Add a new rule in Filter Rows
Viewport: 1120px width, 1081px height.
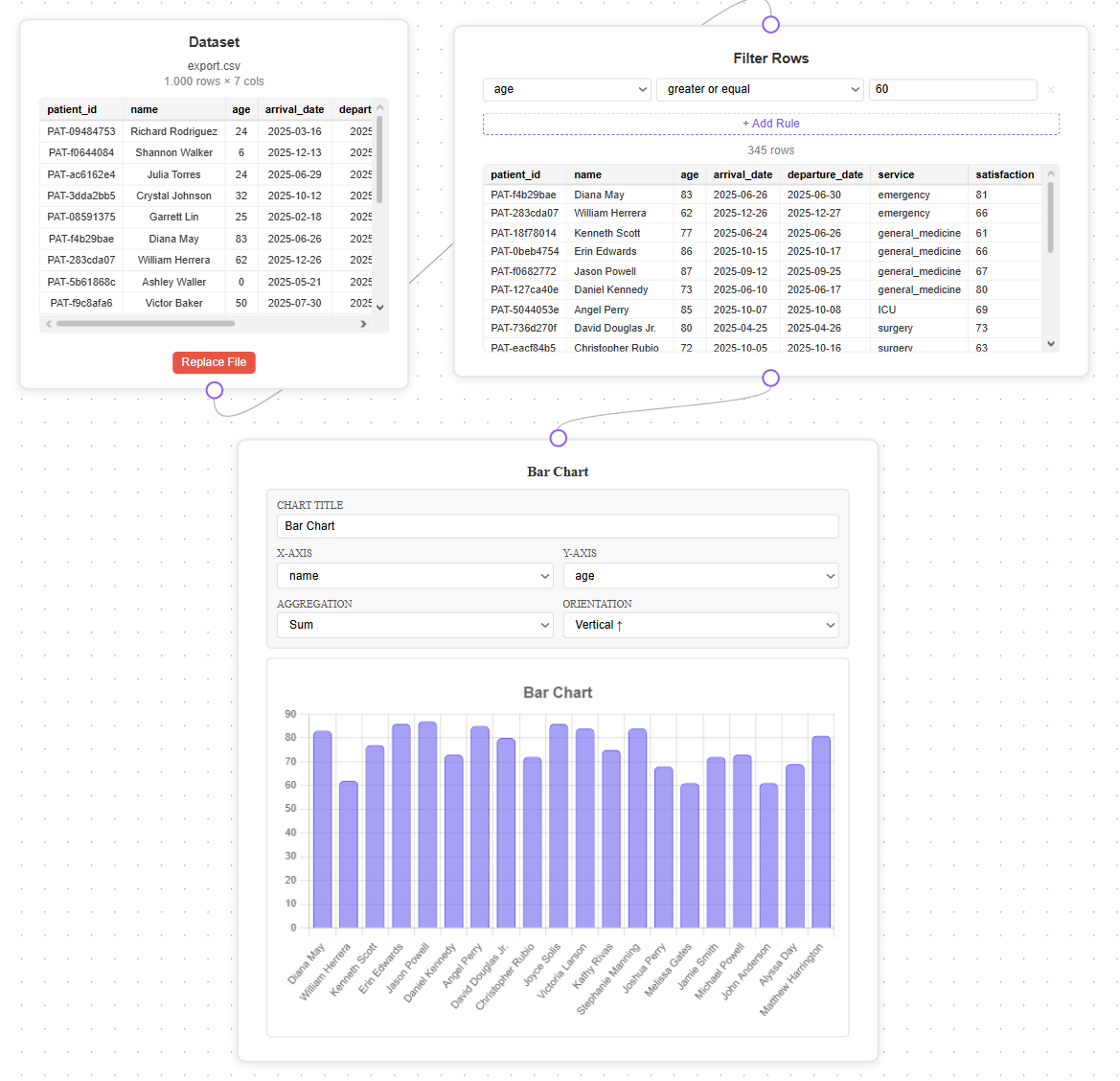pos(770,124)
